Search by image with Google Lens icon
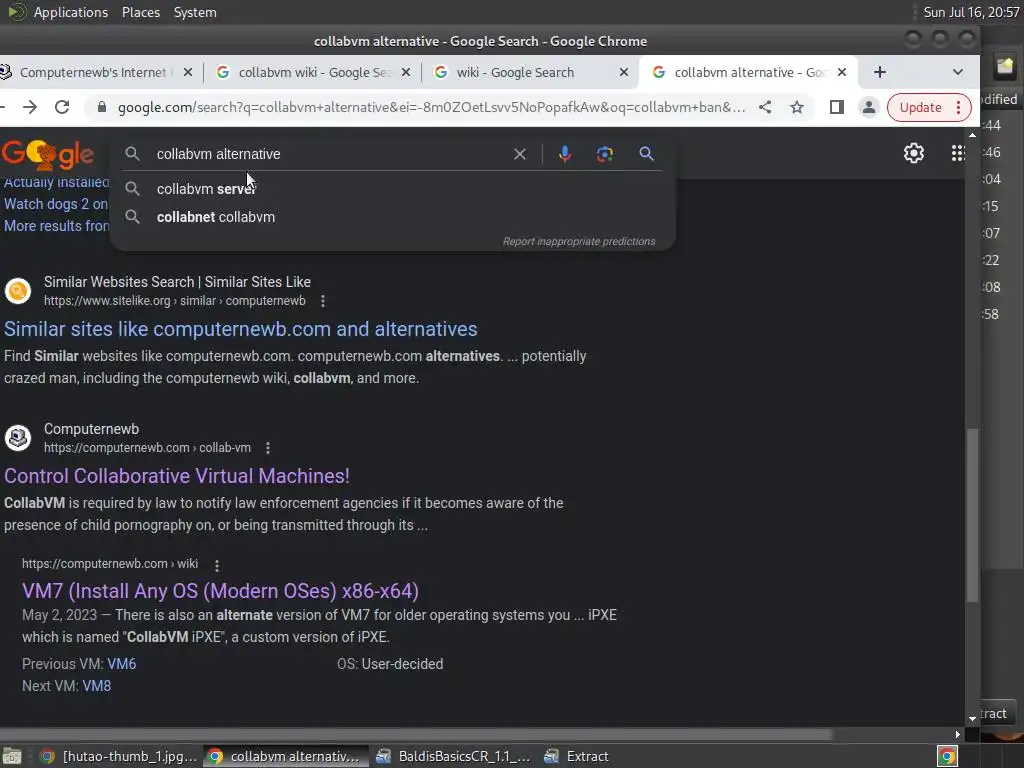The height and width of the screenshot is (768, 1024). (x=605, y=154)
